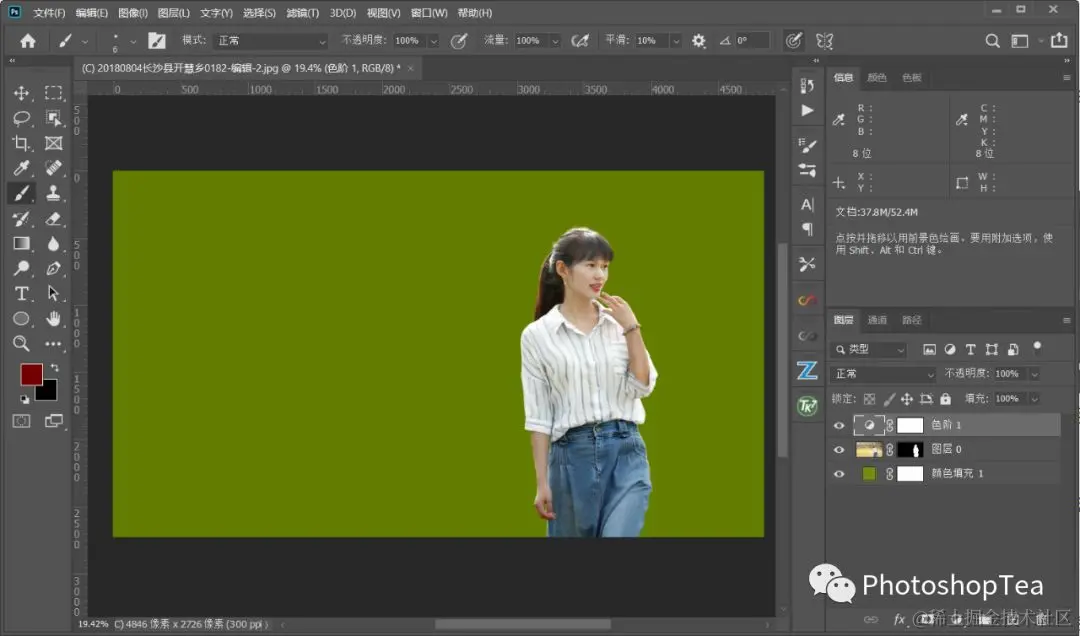Open the brush smoothing options gear
Screen dimensions: 1080x636
point(698,41)
